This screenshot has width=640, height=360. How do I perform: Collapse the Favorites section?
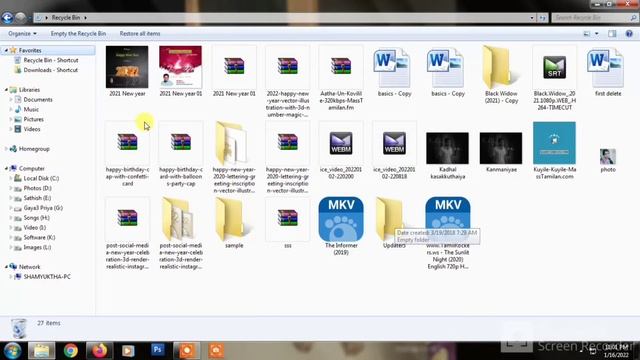click(x=6, y=50)
